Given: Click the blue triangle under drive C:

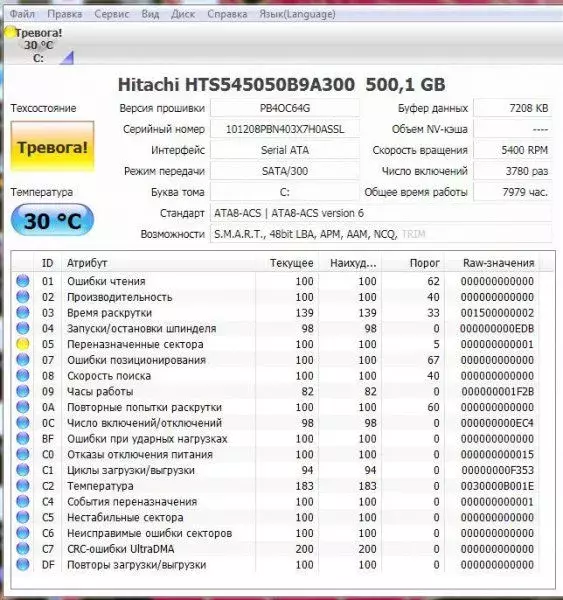Looking at the screenshot, I should pyautogui.click(x=67, y=58).
